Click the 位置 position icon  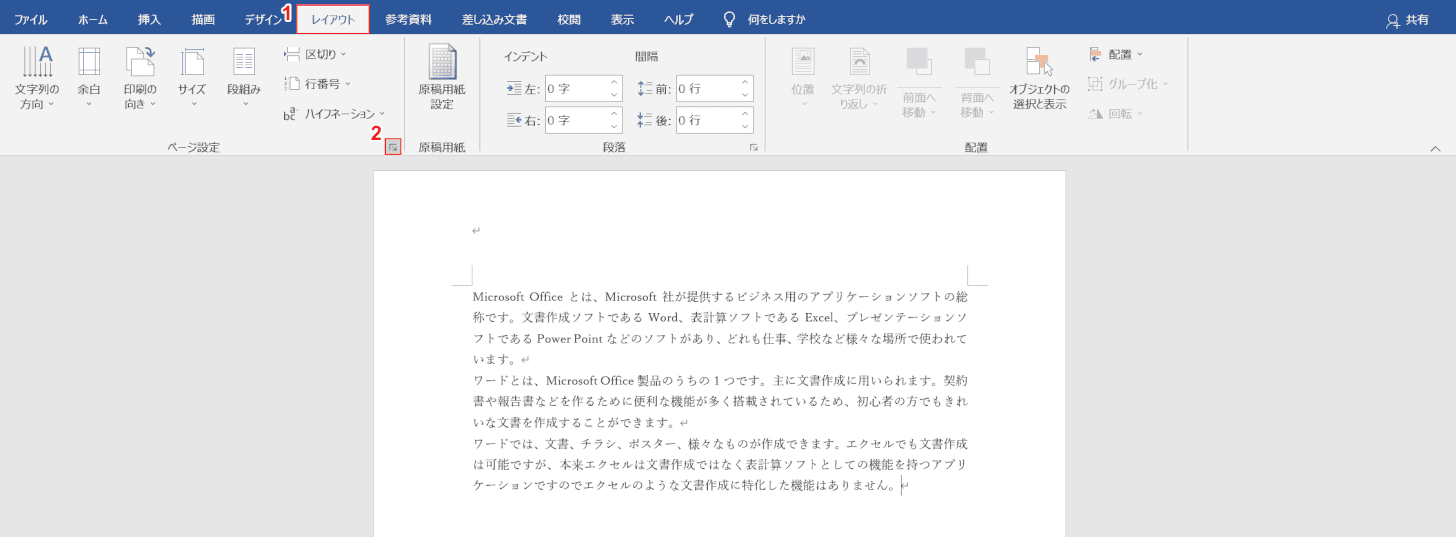[x=803, y=62]
